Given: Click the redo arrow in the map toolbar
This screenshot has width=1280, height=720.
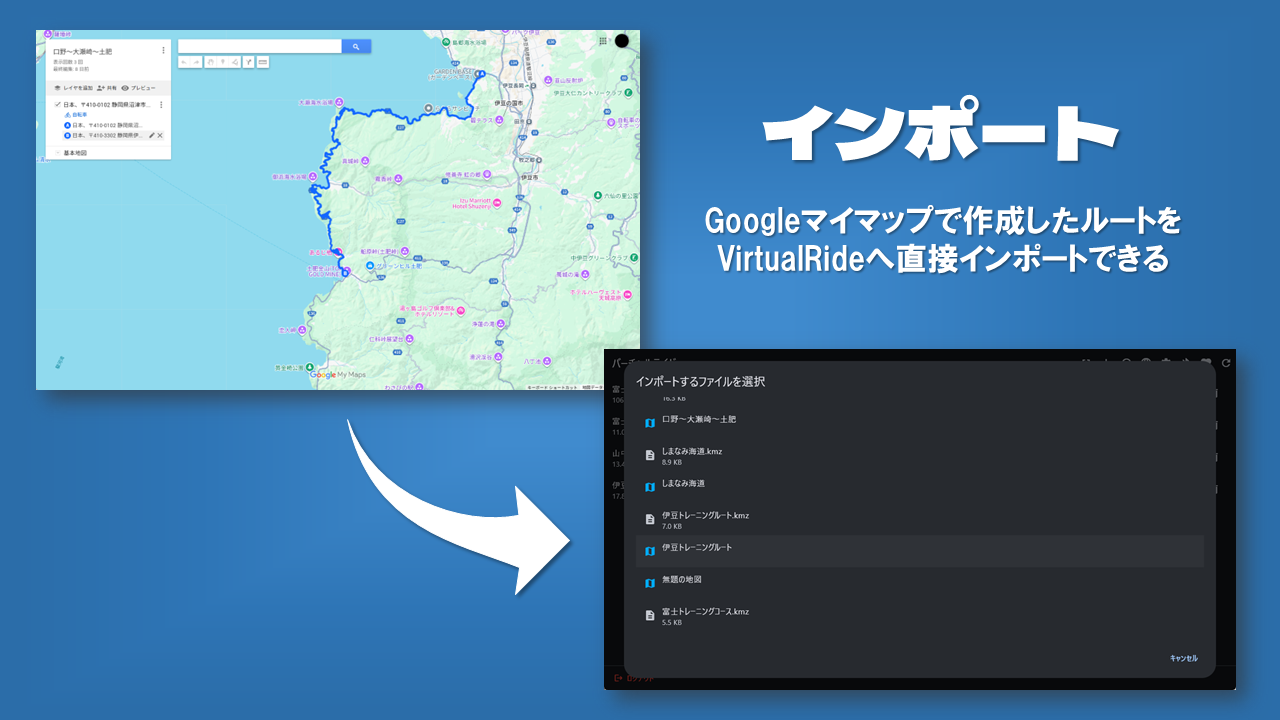Looking at the screenshot, I should tap(197, 62).
